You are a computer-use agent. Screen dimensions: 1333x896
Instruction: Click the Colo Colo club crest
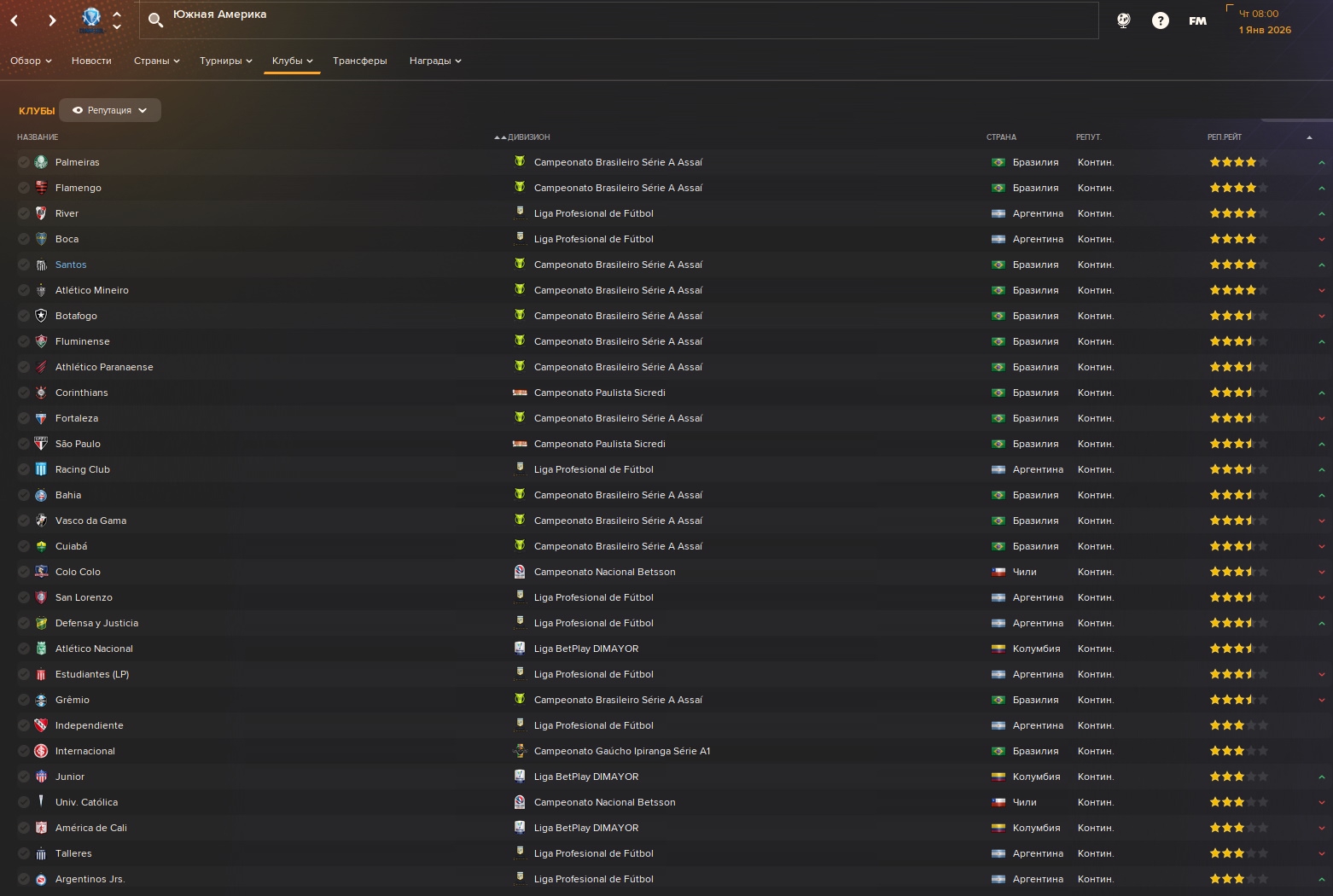[x=41, y=572]
